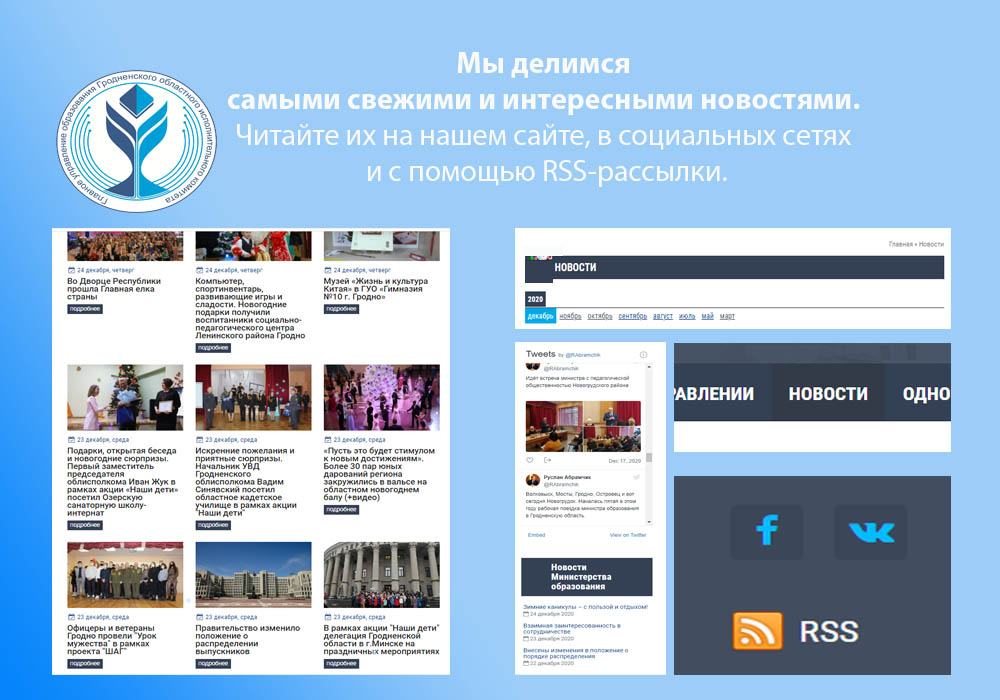
Task: Click 'Dec 17, 2020' tweet date
Action: click(x=624, y=461)
